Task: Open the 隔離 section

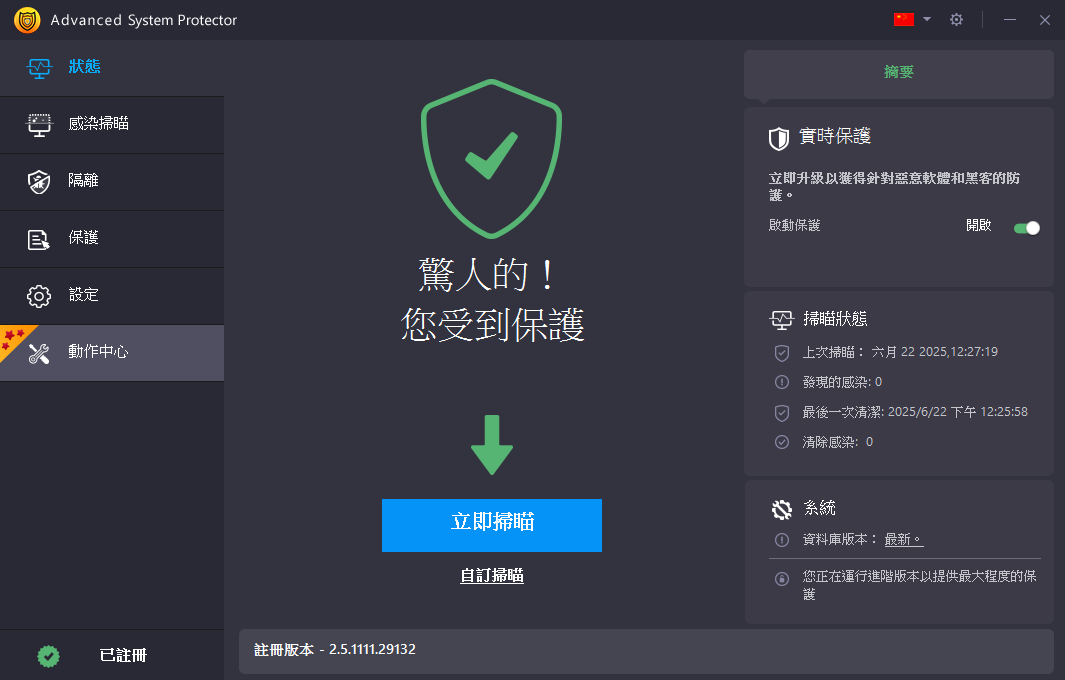Action: (x=112, y=182)
